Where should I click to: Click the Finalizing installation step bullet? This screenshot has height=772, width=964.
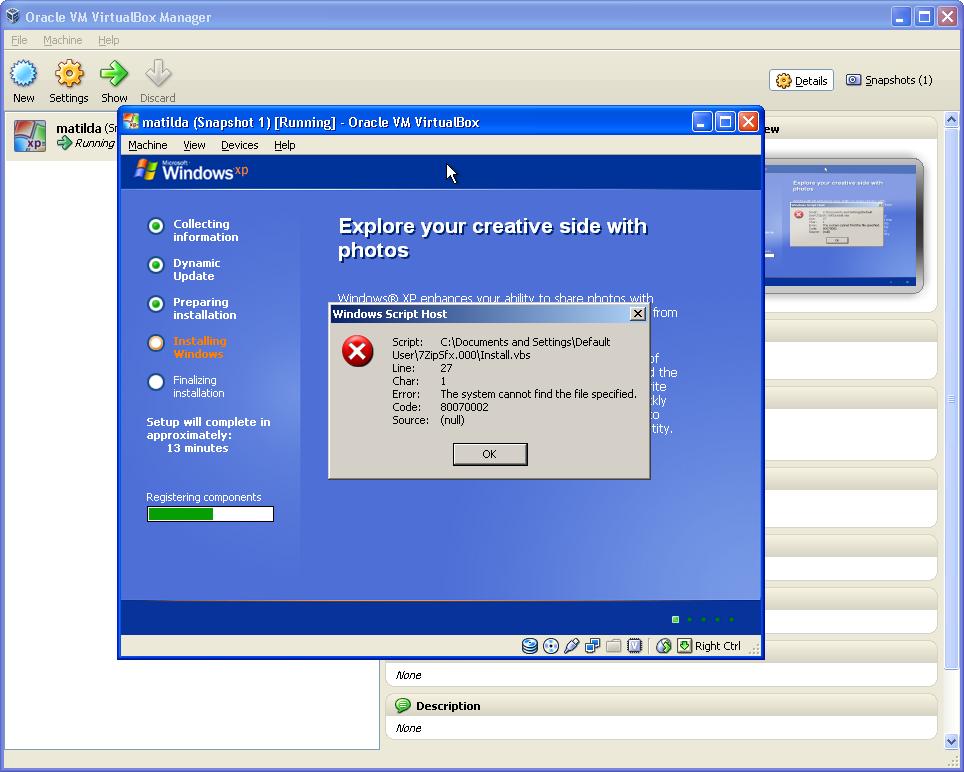coord(156,382)
